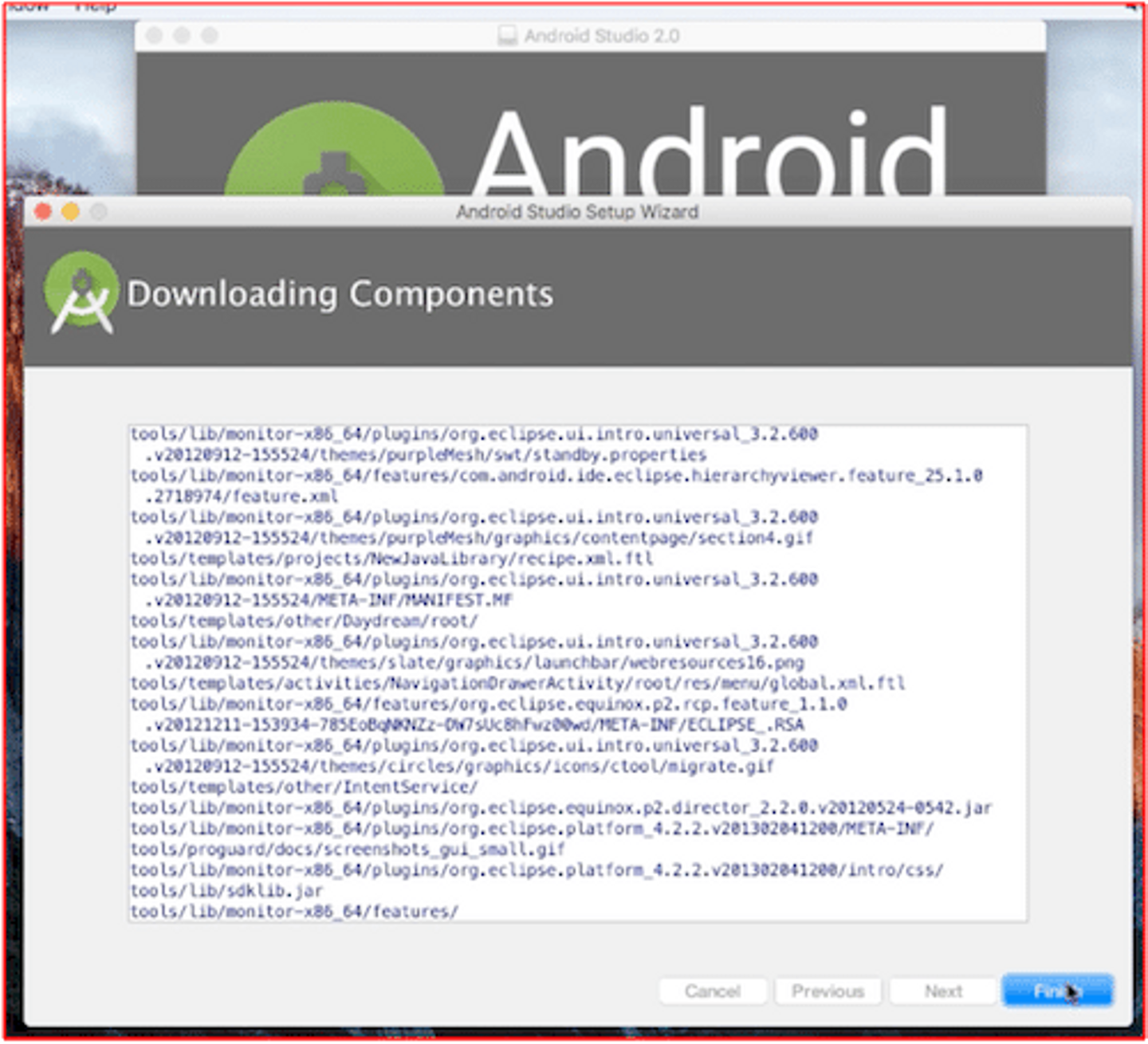Screen dimensions: 1148x1044
Task: Close the Android Studio Setup Wizard window
Action: pos(43,211)
